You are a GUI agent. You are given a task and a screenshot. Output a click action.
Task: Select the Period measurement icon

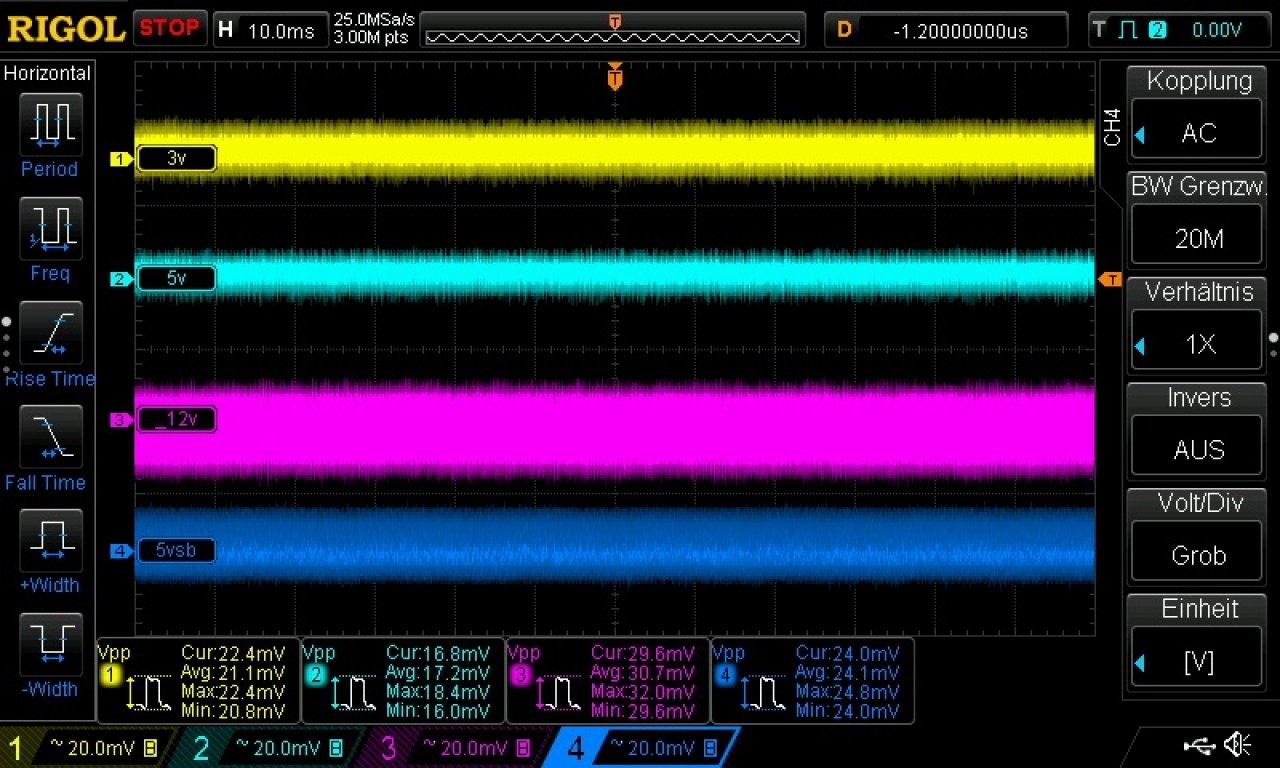click(x=50, y=124)
